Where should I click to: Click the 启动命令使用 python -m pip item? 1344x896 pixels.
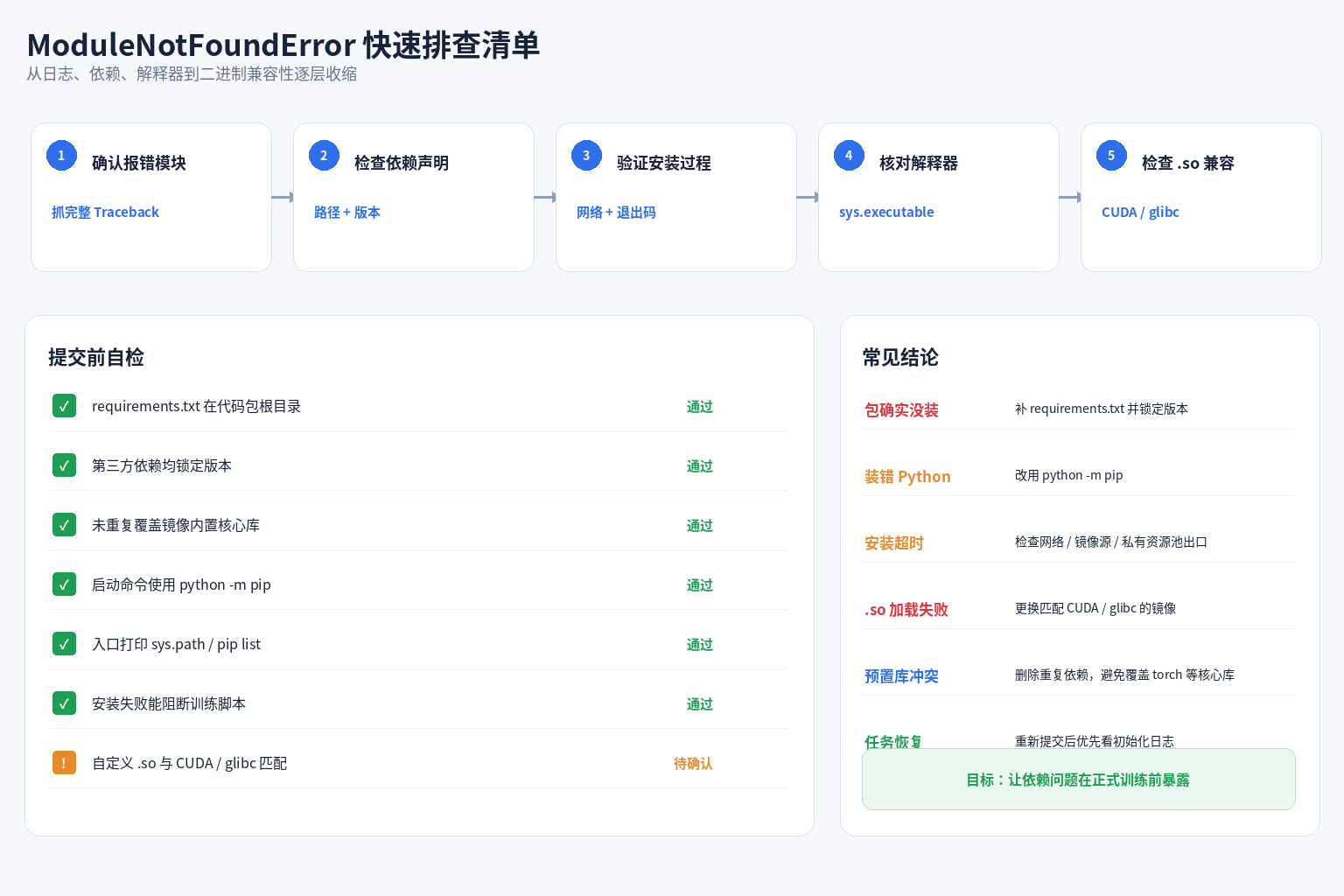coord(181,584)
